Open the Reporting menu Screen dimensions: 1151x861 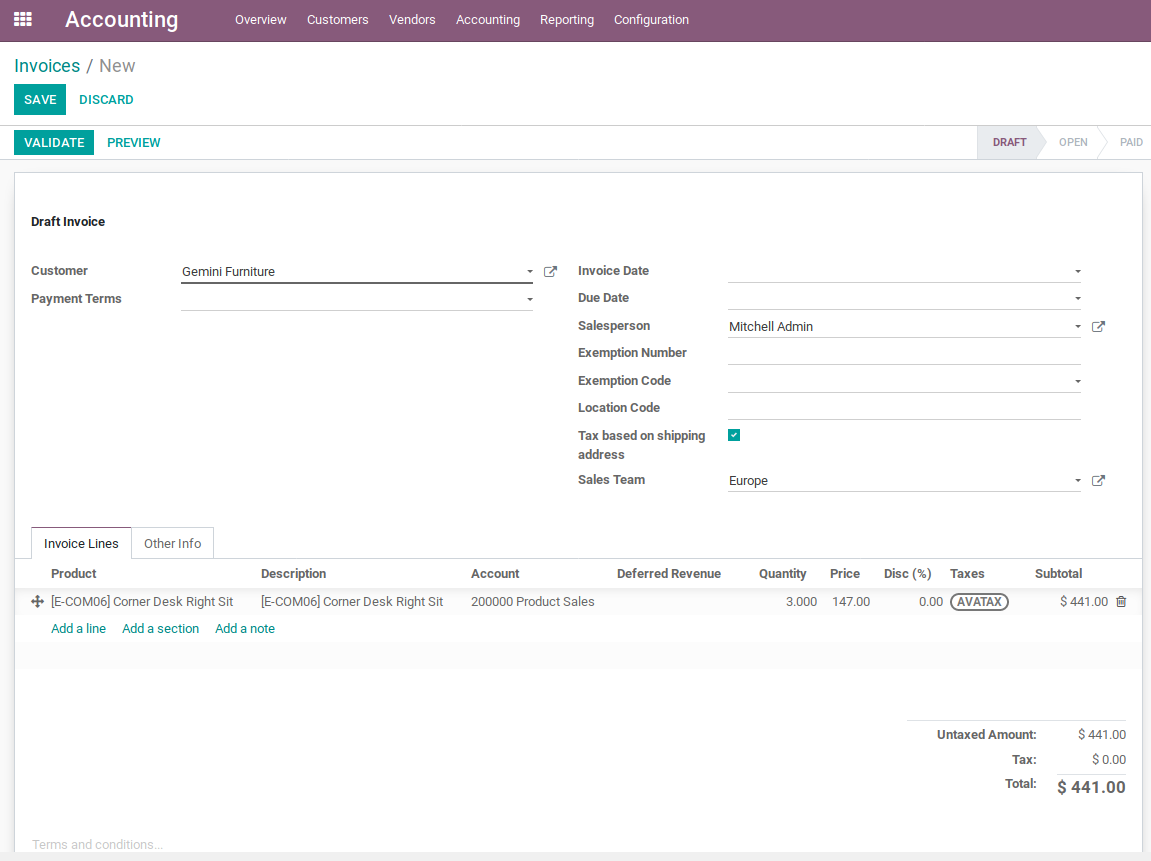coord(566,20)
